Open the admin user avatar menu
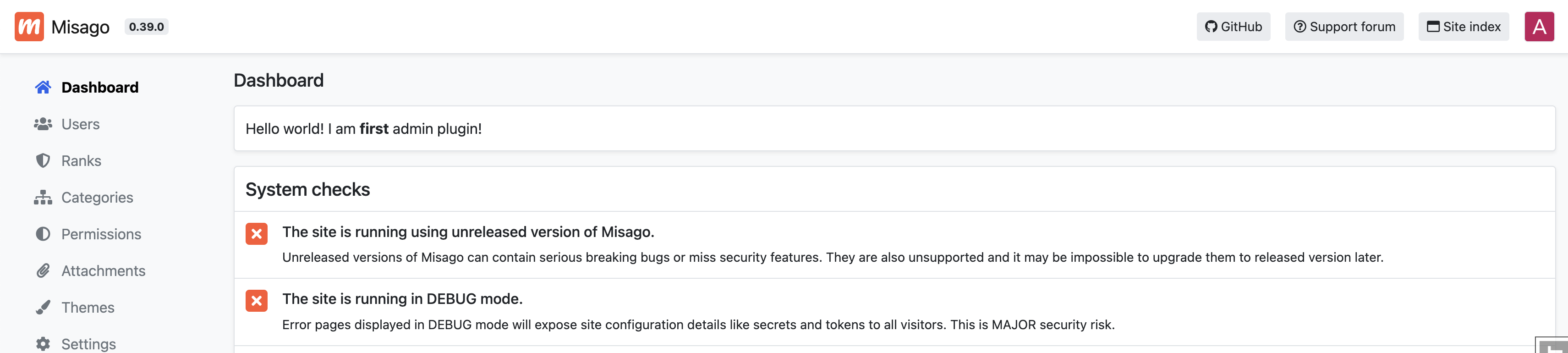The width and height of the screenshot is (1568, 353). pos(1539,27)
